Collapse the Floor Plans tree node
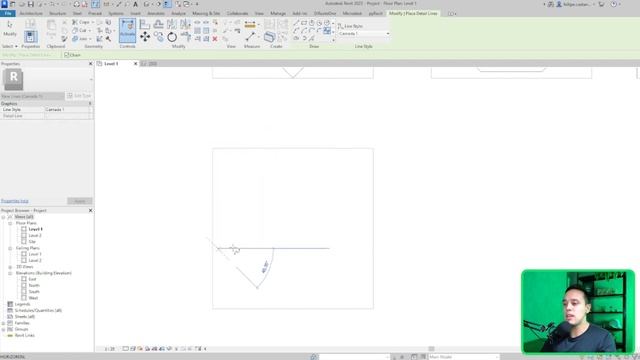The image size is (640, 360). pos(10,223)
